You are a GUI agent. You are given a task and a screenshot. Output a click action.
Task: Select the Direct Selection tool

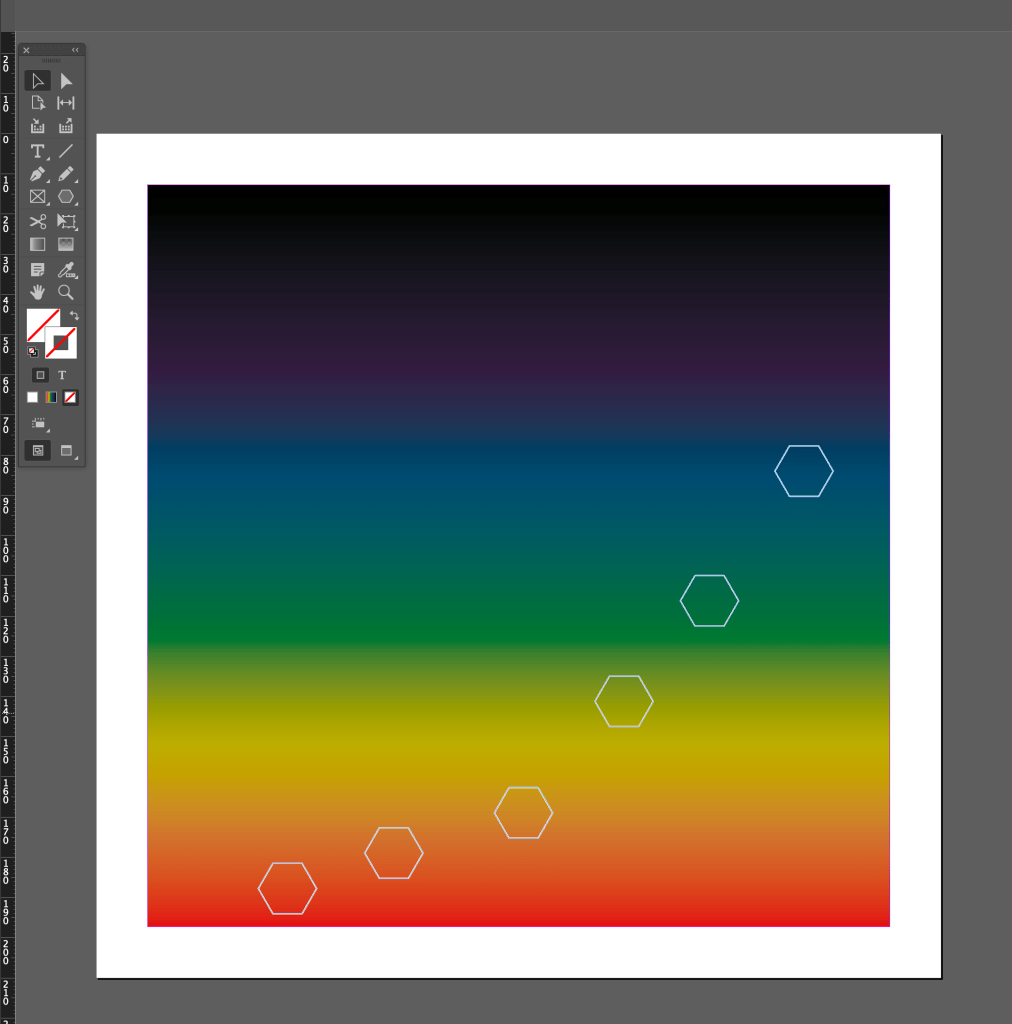click(x=66, y=81)
